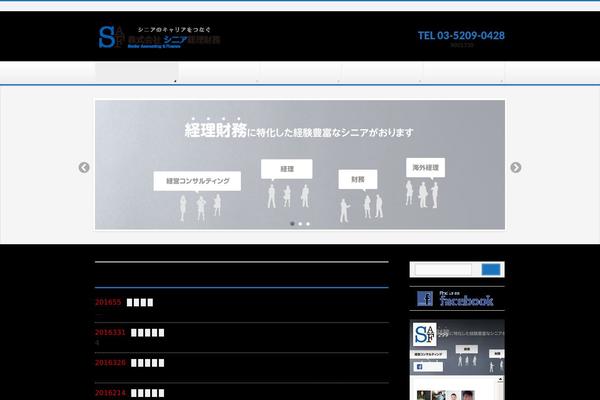Screen dimensions: 600x400
Task: Click the TEL 03-5209-0428 phone number
Action: [x=461, y=36]
